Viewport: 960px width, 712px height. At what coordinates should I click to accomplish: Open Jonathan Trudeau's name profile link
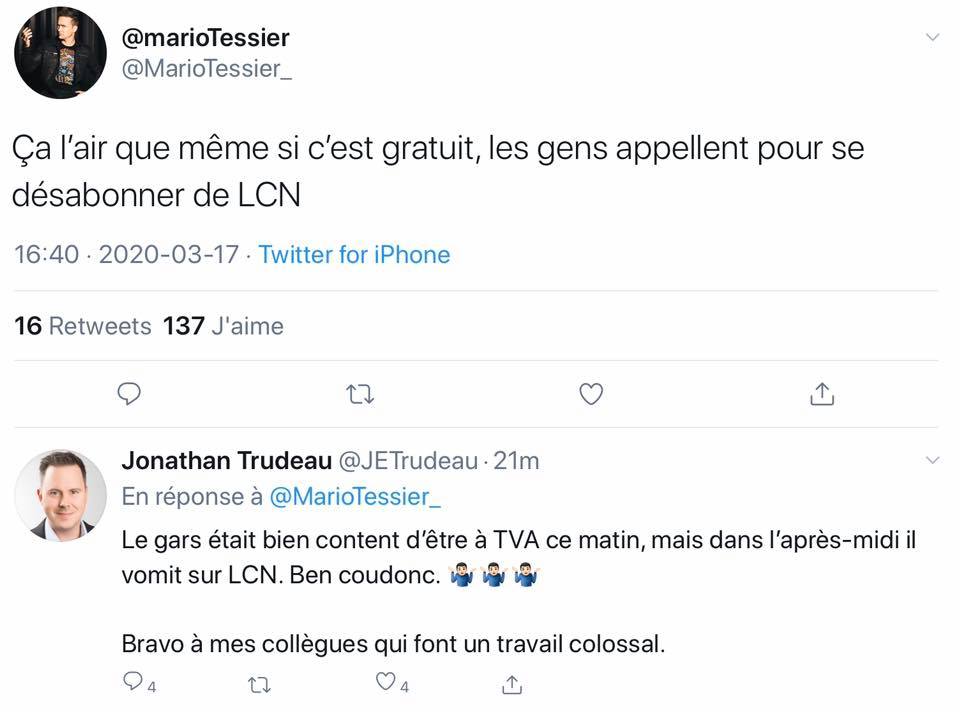pyautogui.click(x=227, y=460)
